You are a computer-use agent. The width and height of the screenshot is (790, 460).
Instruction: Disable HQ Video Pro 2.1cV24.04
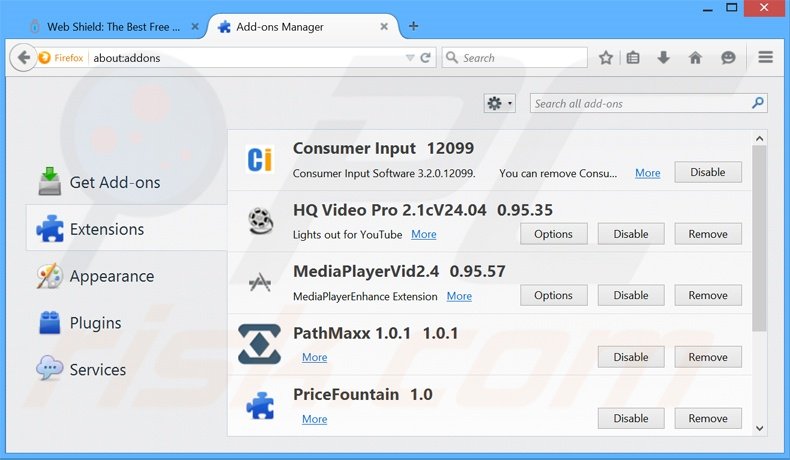[x=631, y=234]
